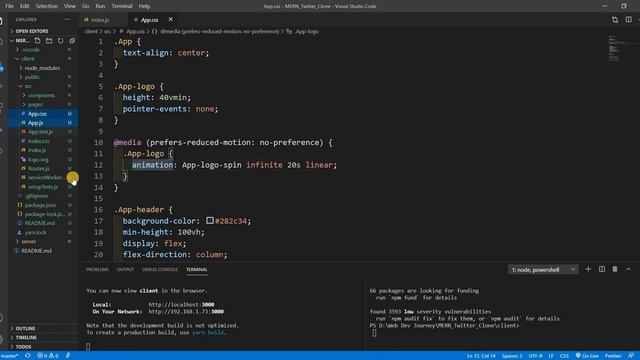This screenshot has height=360, width=640.
Task: Split the terminal panel
Action: (x=602, y=269)
